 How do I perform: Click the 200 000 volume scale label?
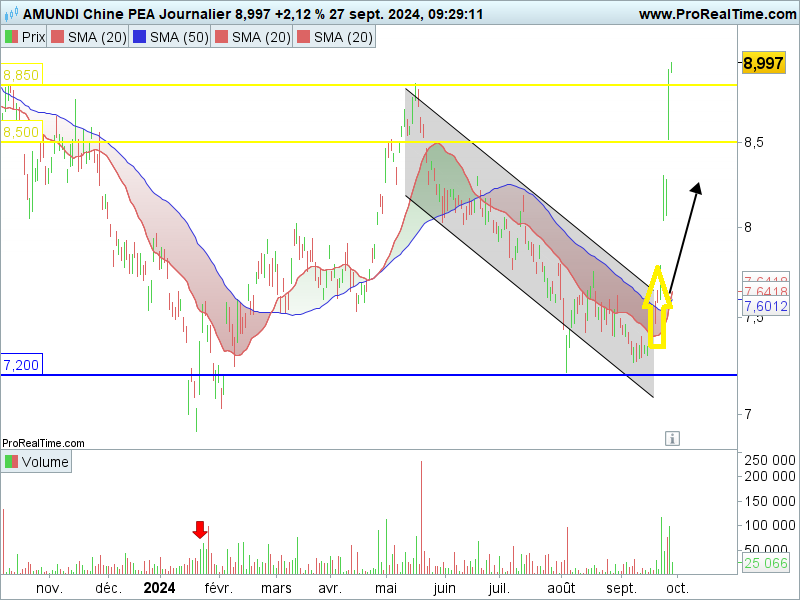click(x=770, y=476)
